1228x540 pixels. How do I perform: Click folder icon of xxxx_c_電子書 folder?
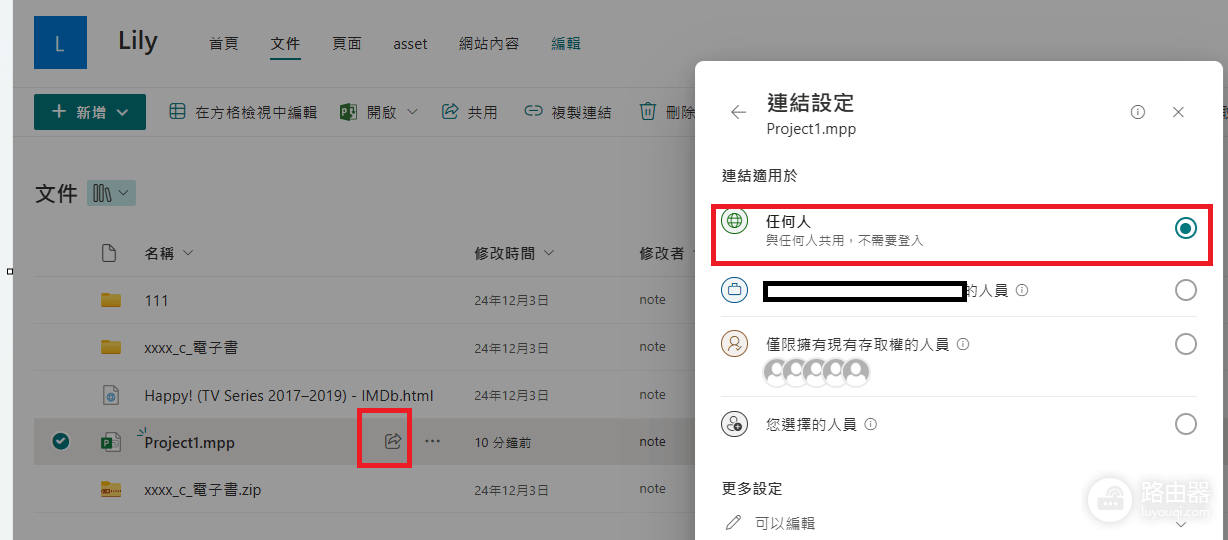110,347
